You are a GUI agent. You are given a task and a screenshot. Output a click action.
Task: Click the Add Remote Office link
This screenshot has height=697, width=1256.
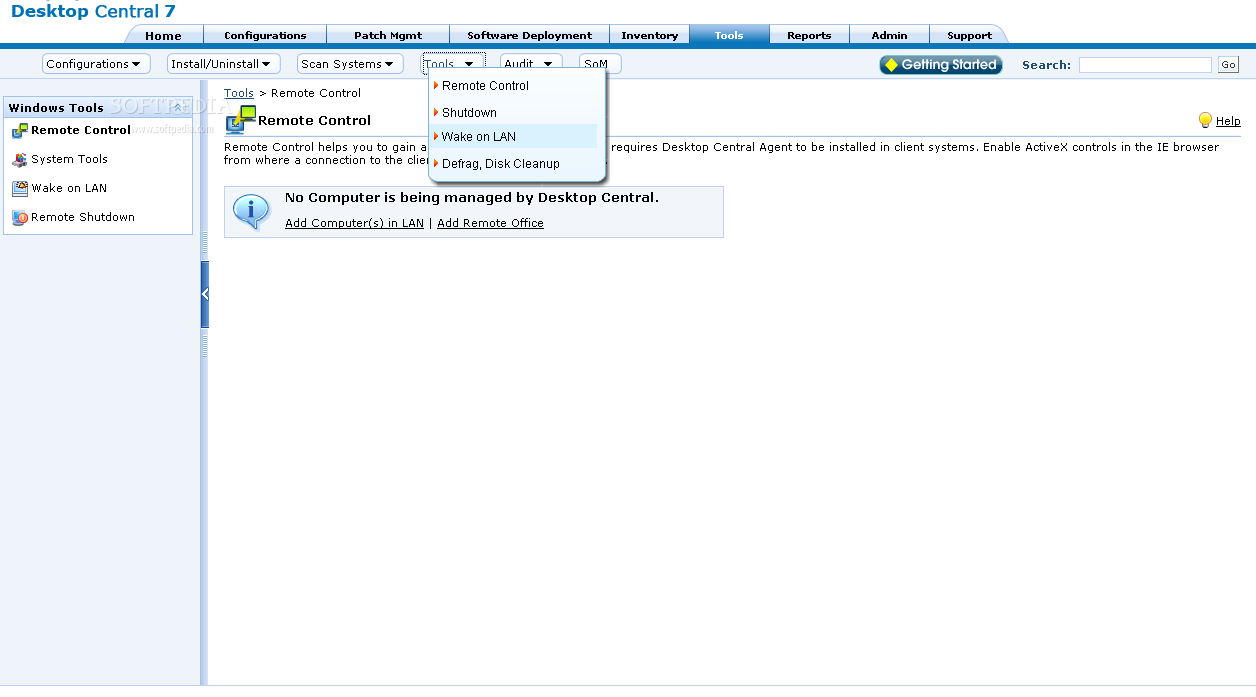tap(490, 223)
